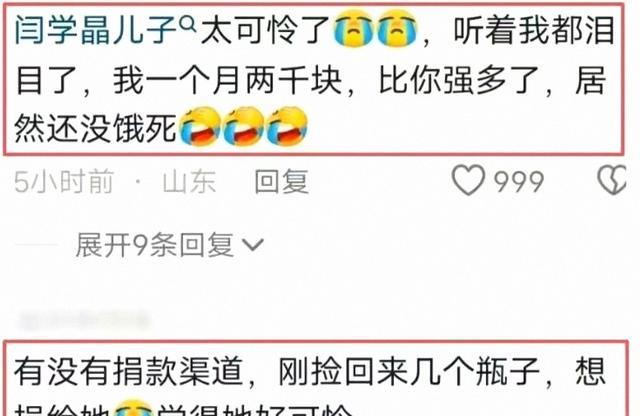Image resolution: width=640 pixels, height=416 pixels.
Task: Reply to the comment via 回复
Action: [282, 181]
